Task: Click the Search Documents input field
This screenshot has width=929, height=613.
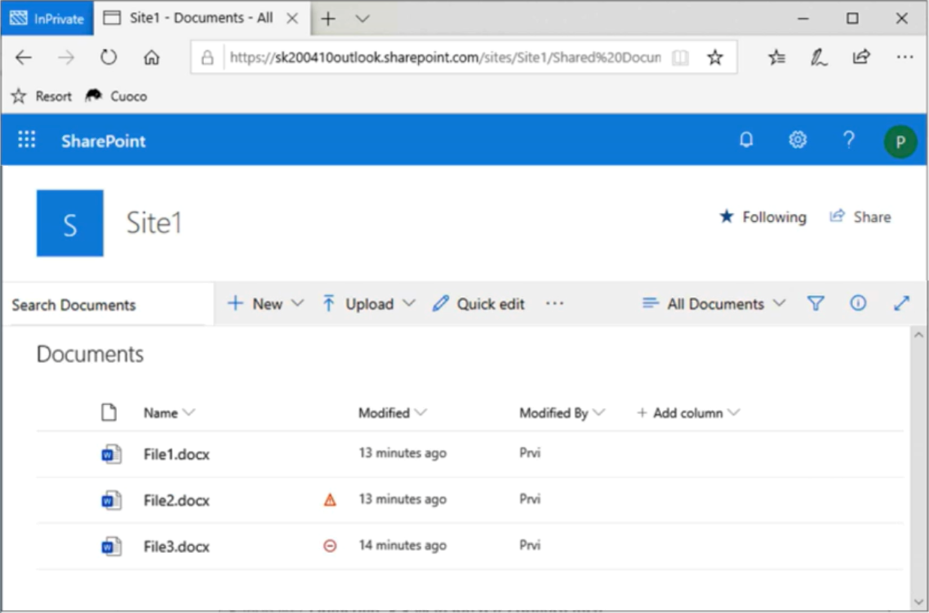Action: [x=105, y=305]
